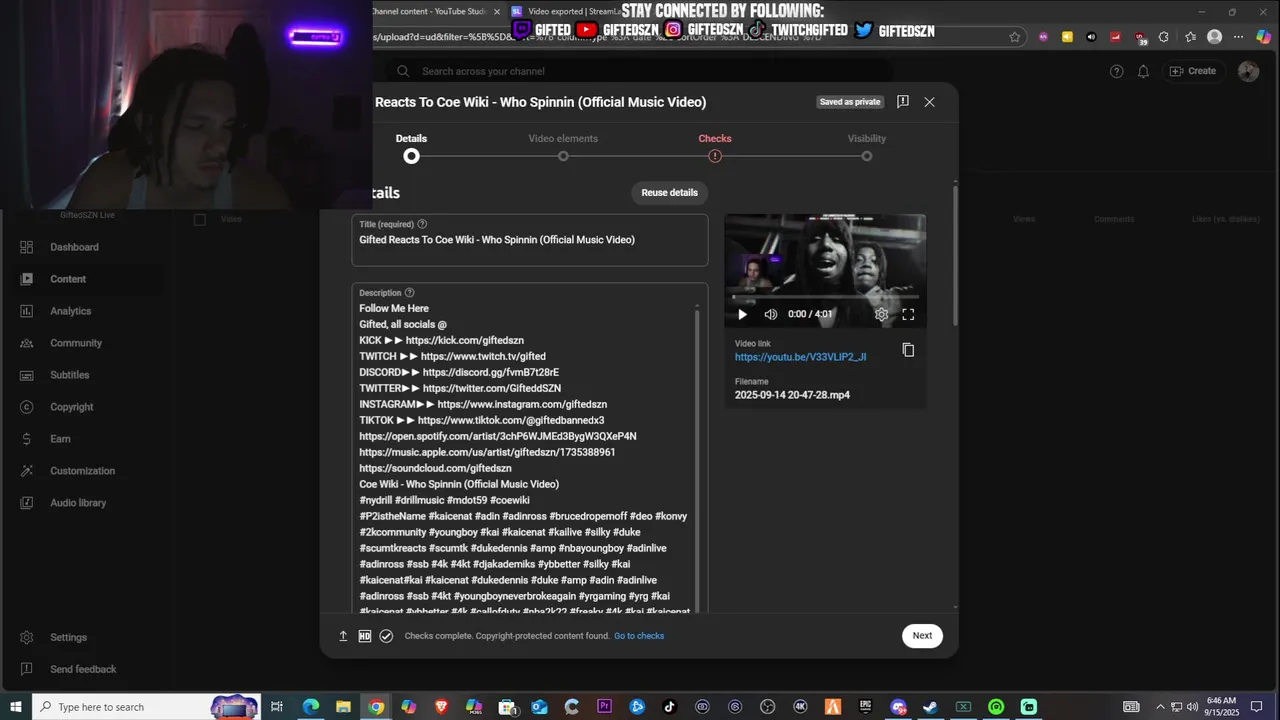Open YouTube Studio notifications bell

pyautogui.click(x=1143, y=71)
